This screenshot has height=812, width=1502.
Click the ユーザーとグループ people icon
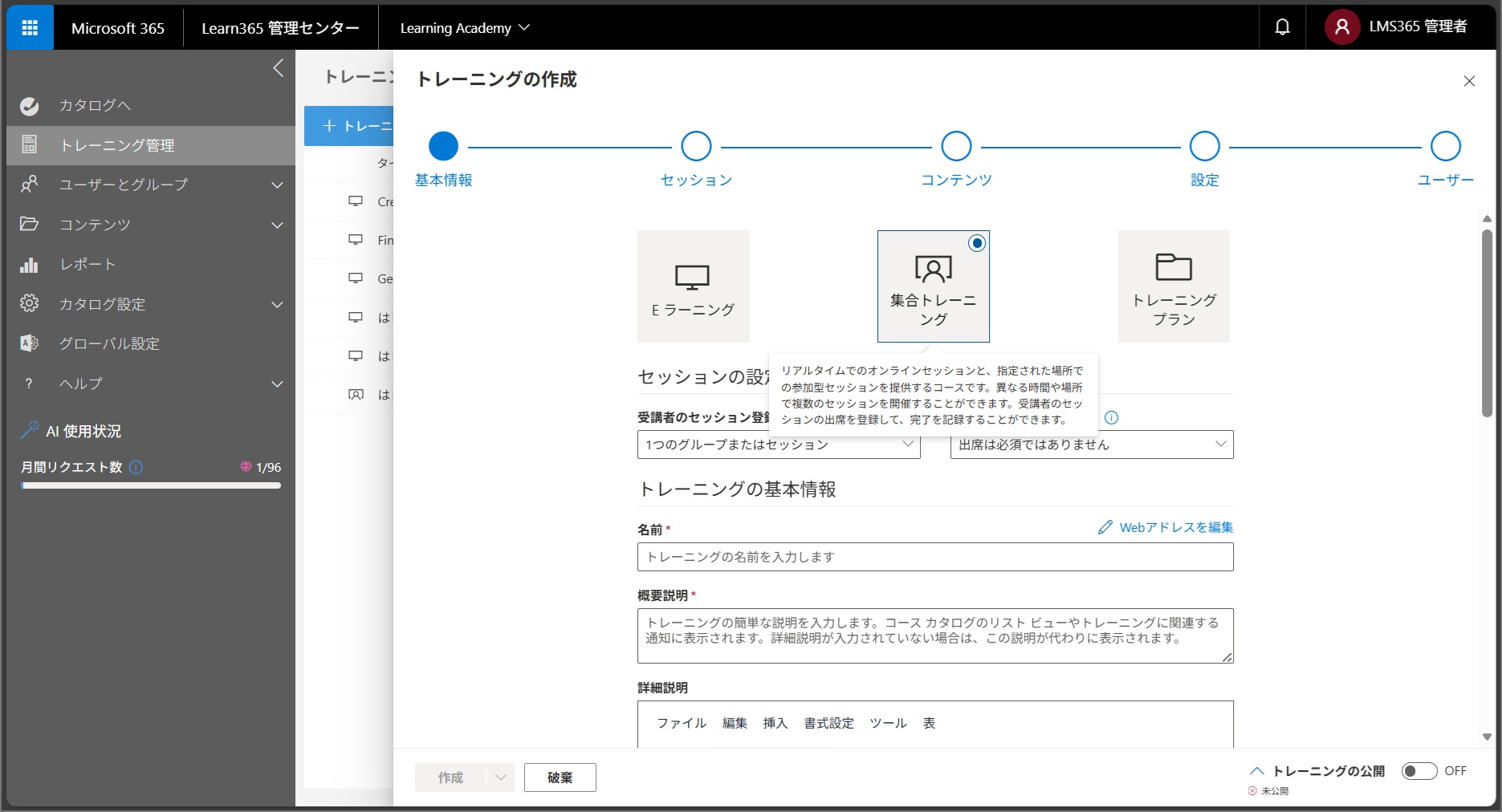point(30,185)
